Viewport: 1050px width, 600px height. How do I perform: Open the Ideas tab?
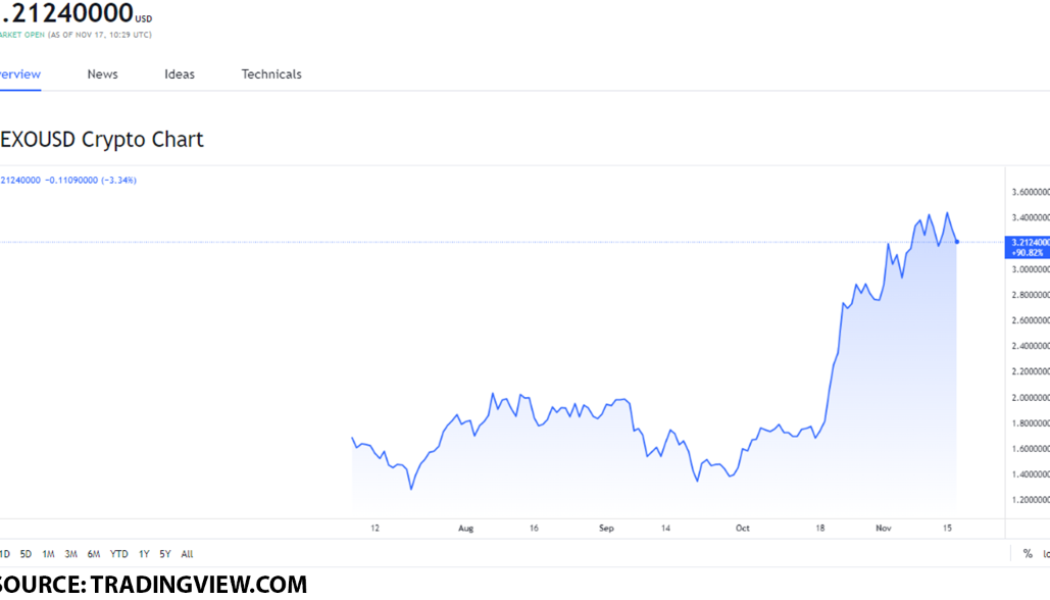179,74
